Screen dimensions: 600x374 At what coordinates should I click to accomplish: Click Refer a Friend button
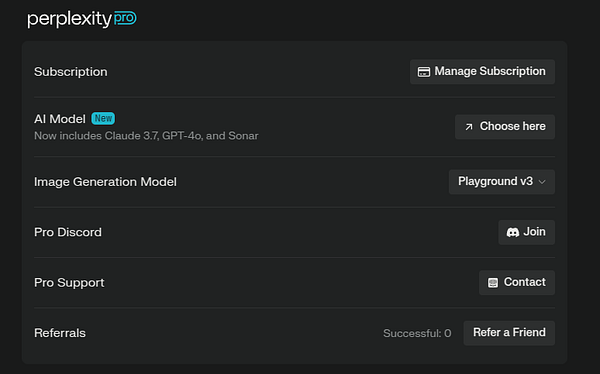(x=509, y=333)
